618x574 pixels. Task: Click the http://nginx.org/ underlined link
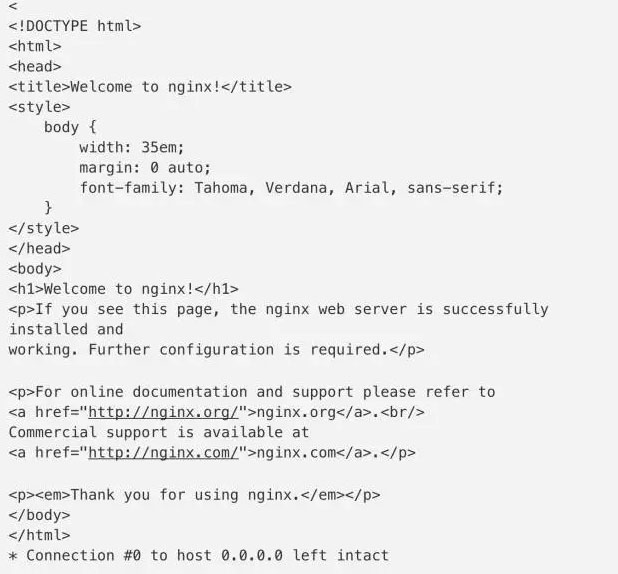coord(164,412)
